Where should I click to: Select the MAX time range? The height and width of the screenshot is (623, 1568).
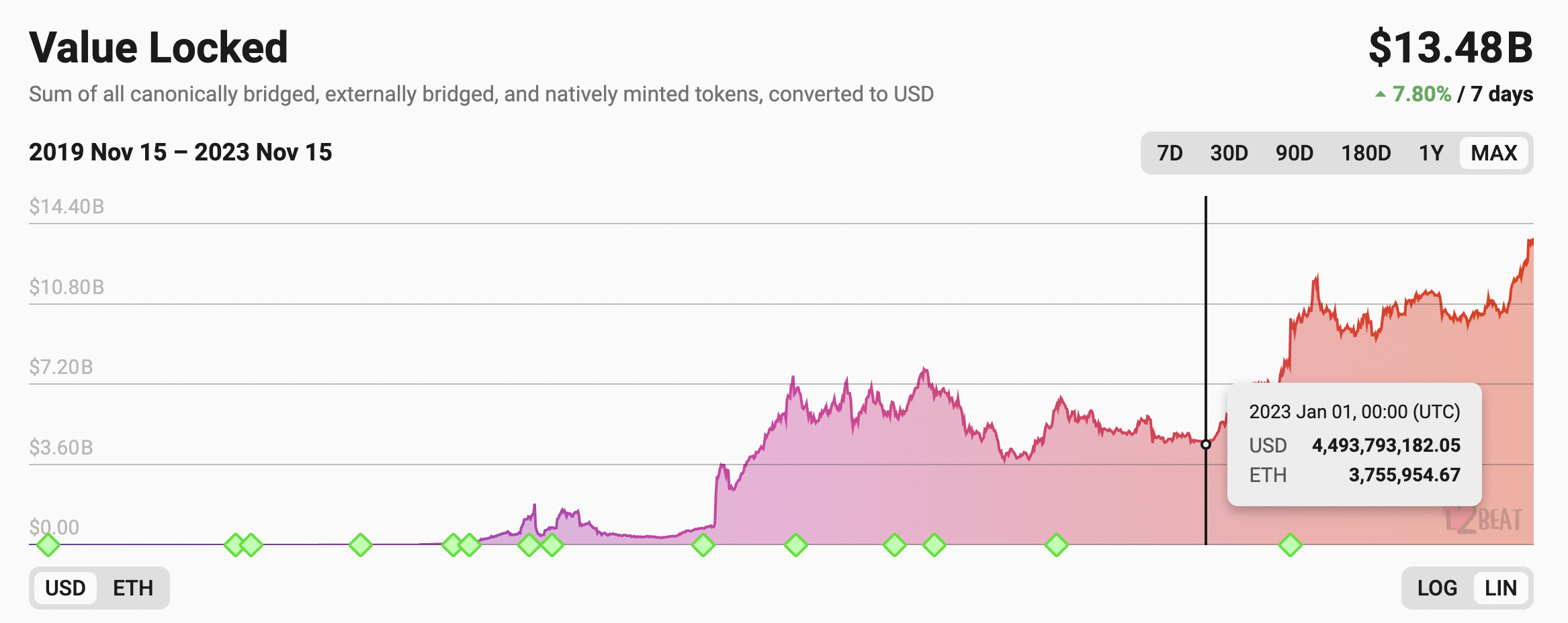(x=1493, y=153)
